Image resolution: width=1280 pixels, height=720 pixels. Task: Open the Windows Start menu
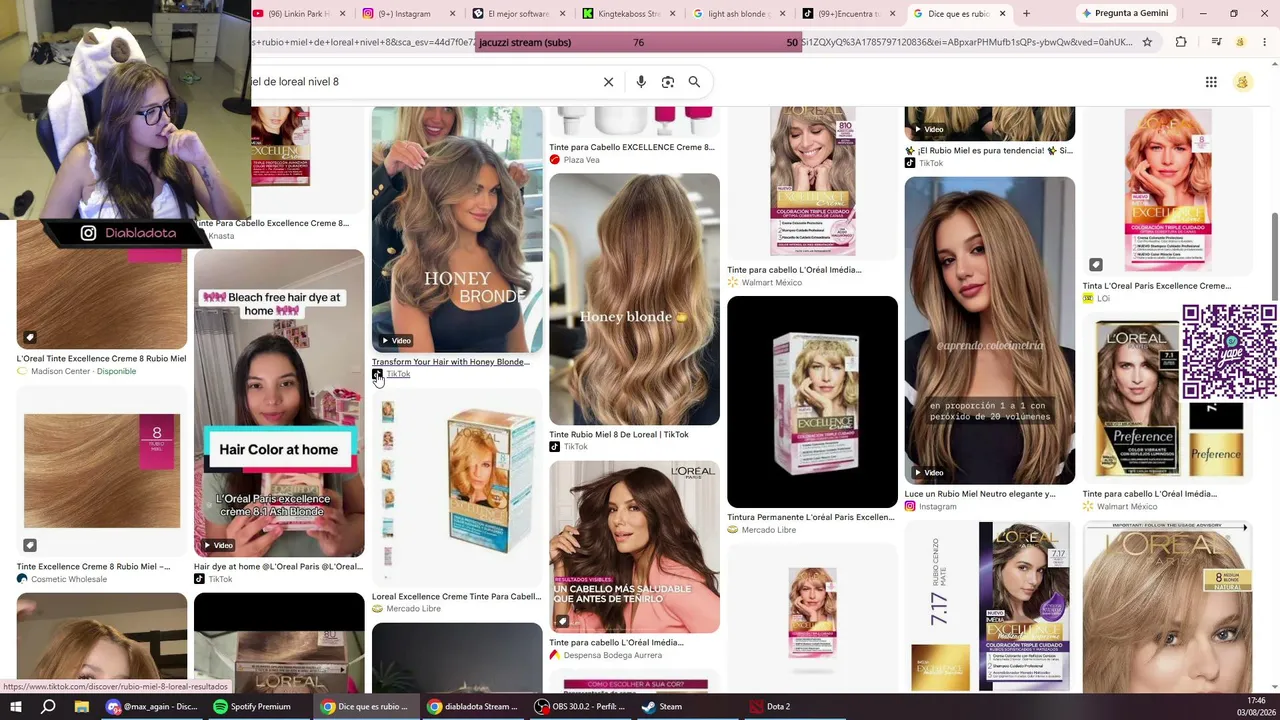pos(16,706)
